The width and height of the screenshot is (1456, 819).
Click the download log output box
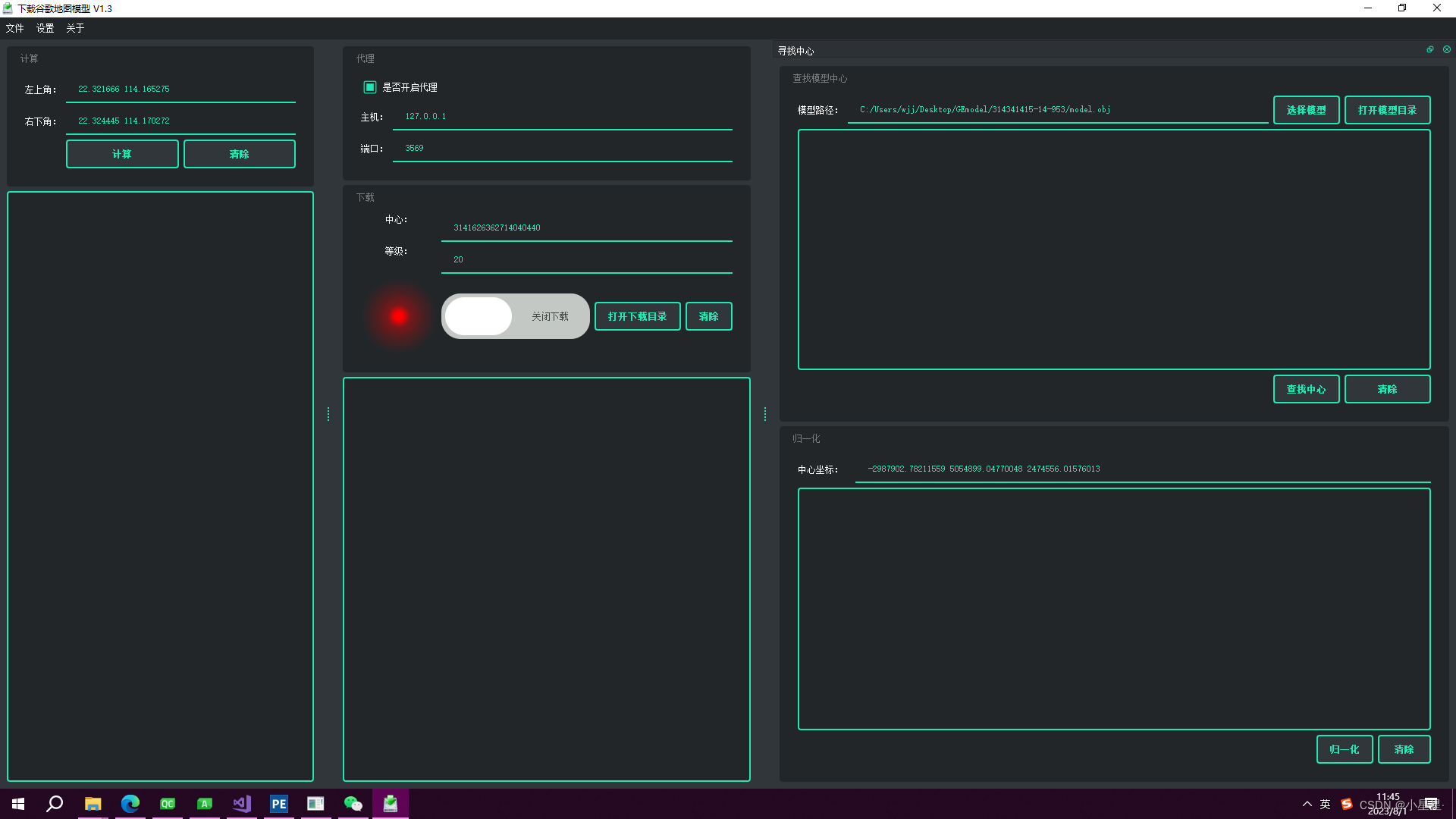(x=546, y=579)
